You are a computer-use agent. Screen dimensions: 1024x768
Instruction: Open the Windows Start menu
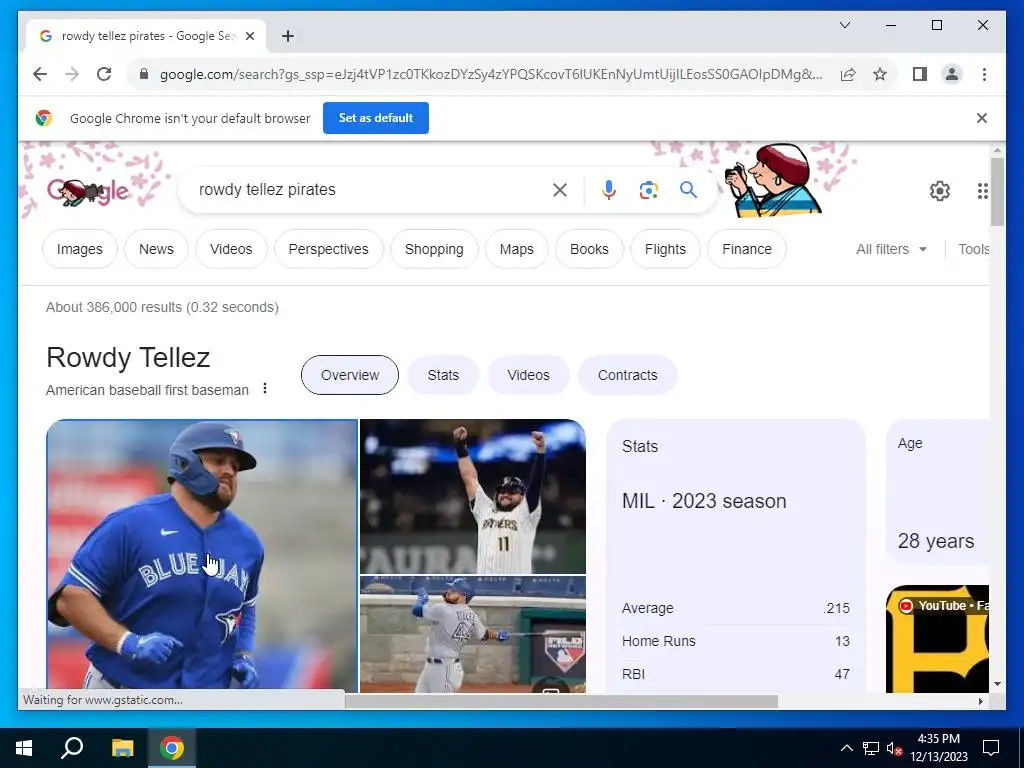coord(24,748)
